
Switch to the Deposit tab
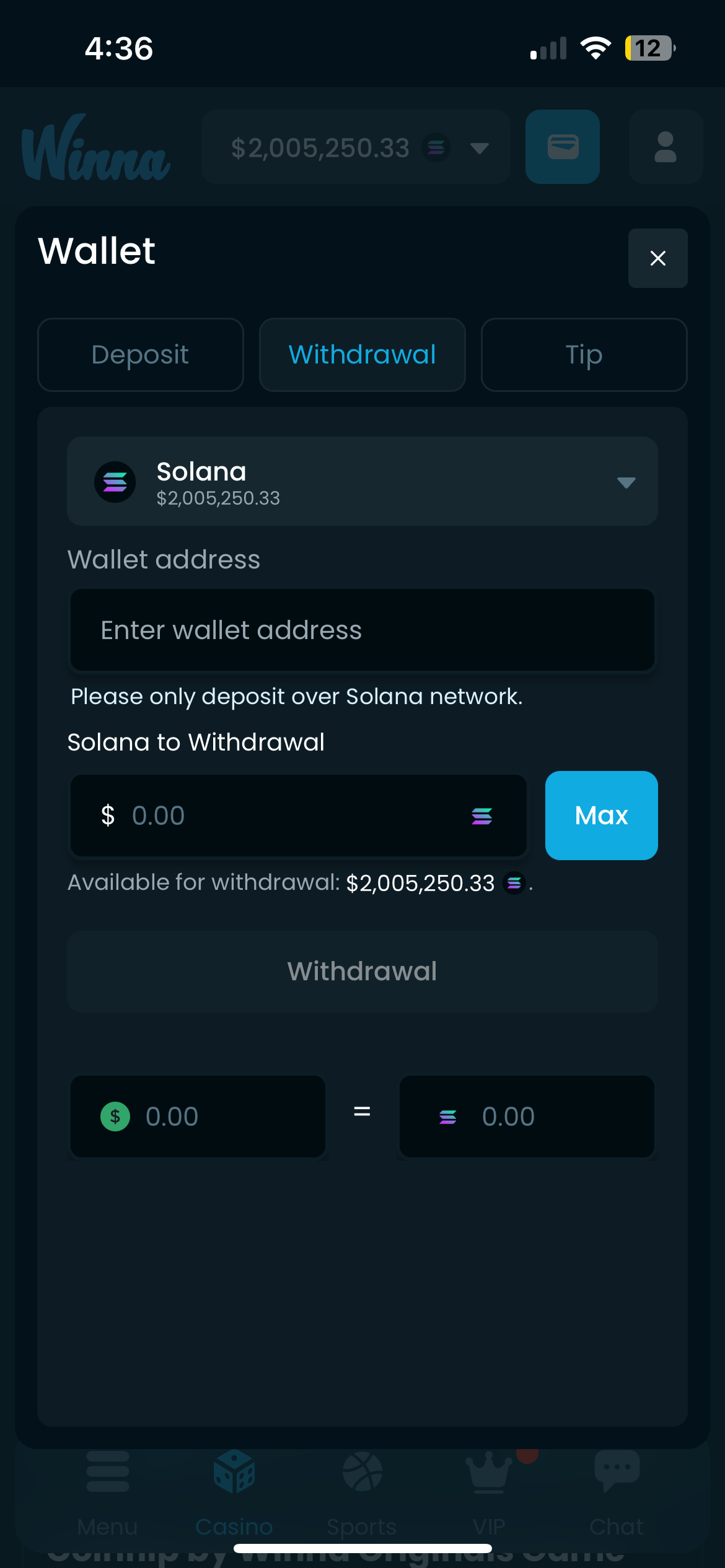(140, 355)
